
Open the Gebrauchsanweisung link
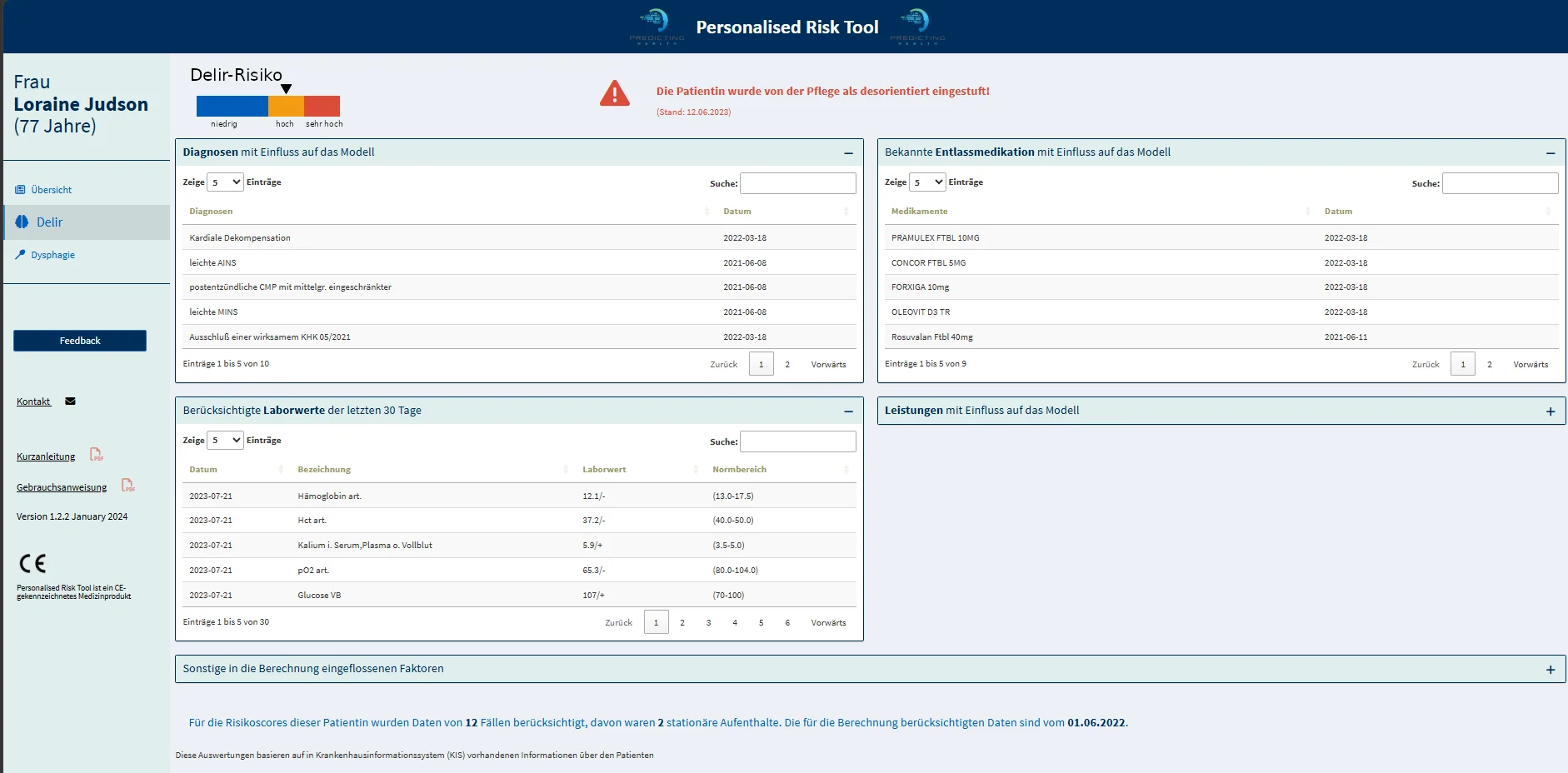click(x=62, y=487)
